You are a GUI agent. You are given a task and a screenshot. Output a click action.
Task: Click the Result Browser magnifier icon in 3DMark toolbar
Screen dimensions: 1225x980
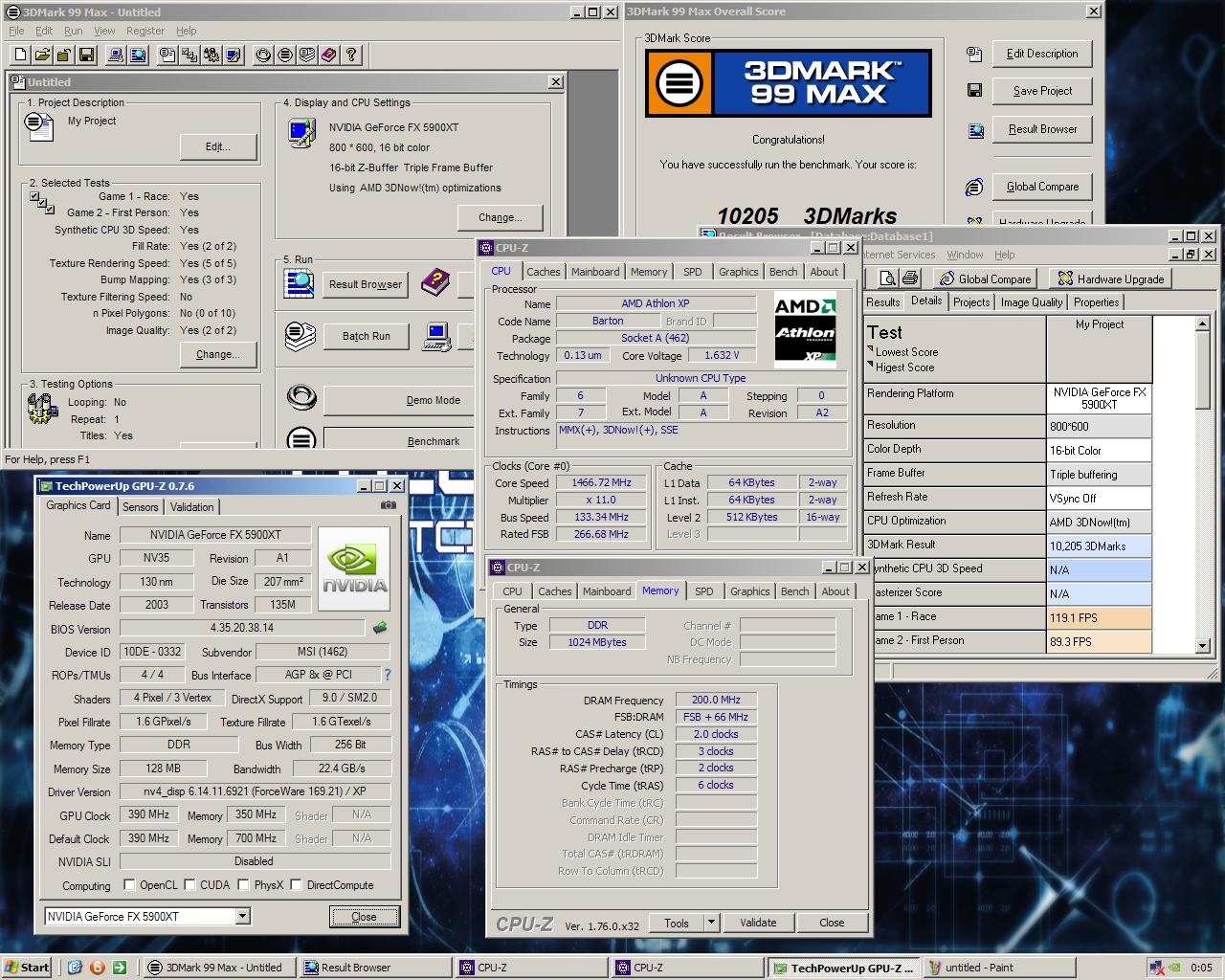click(x=138, y=56)
